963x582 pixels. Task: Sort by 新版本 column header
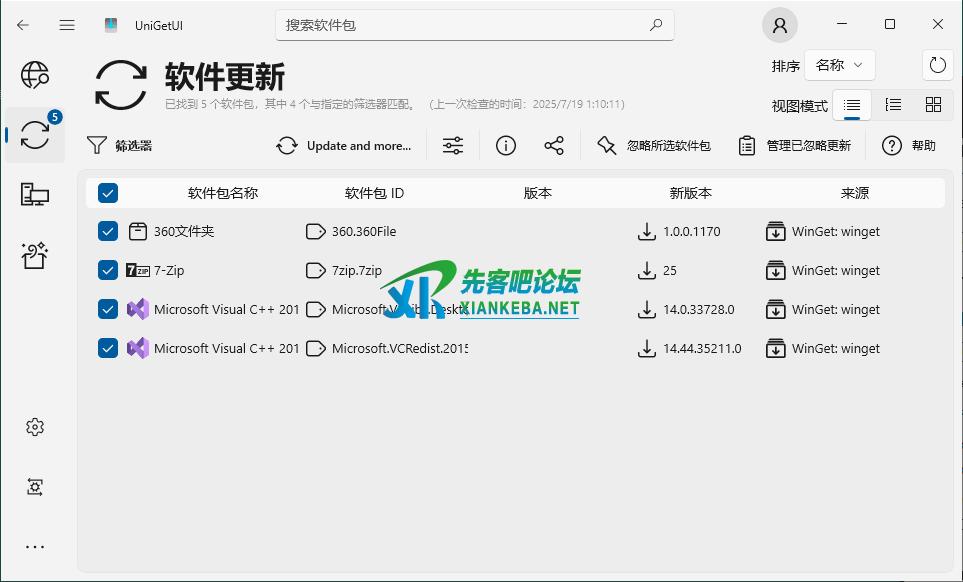[691, 193]
